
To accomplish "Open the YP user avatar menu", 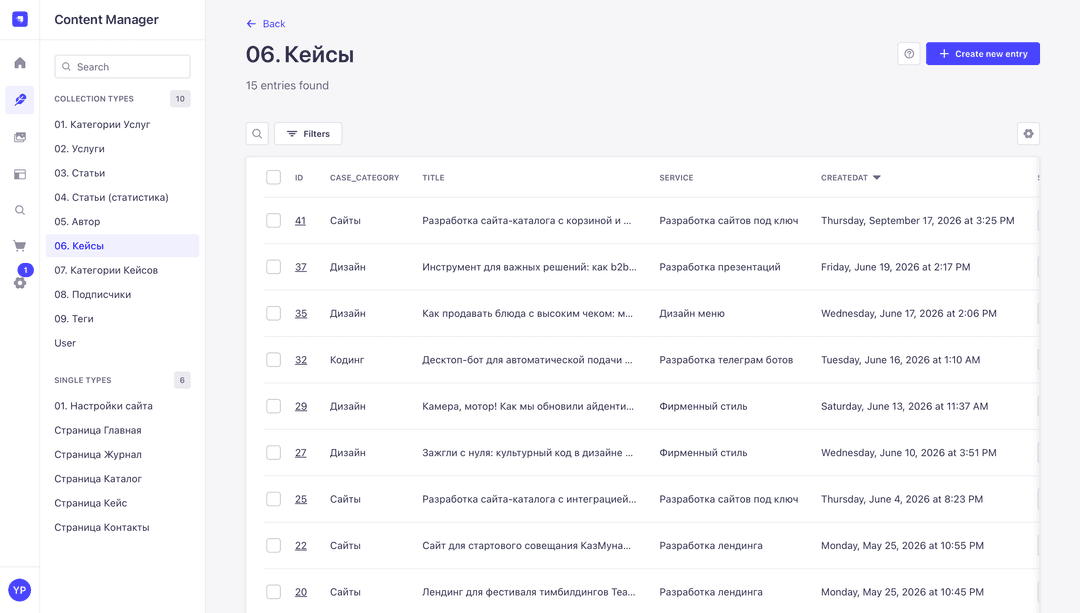I will [x=19, y=590].
